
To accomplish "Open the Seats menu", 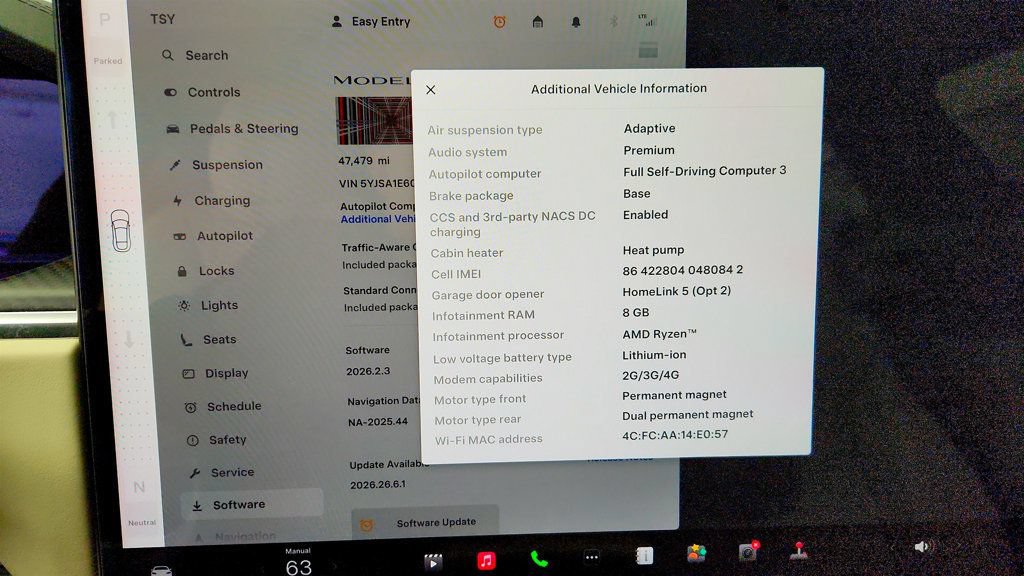I will (209, 340).
